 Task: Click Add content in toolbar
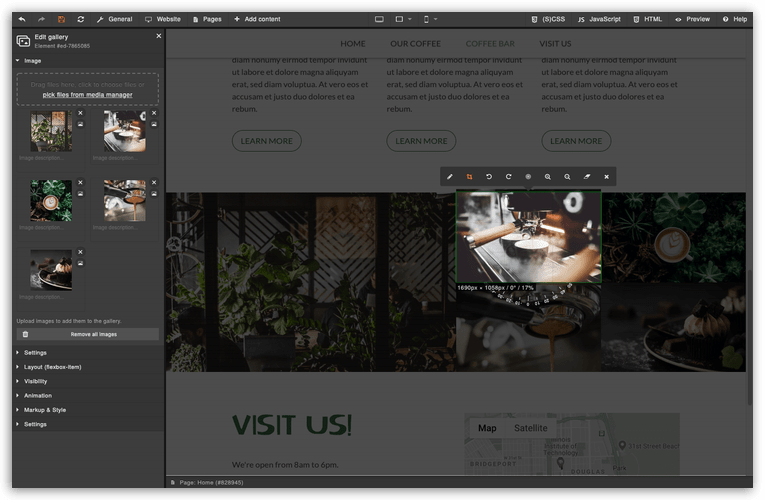coord(257,19)
